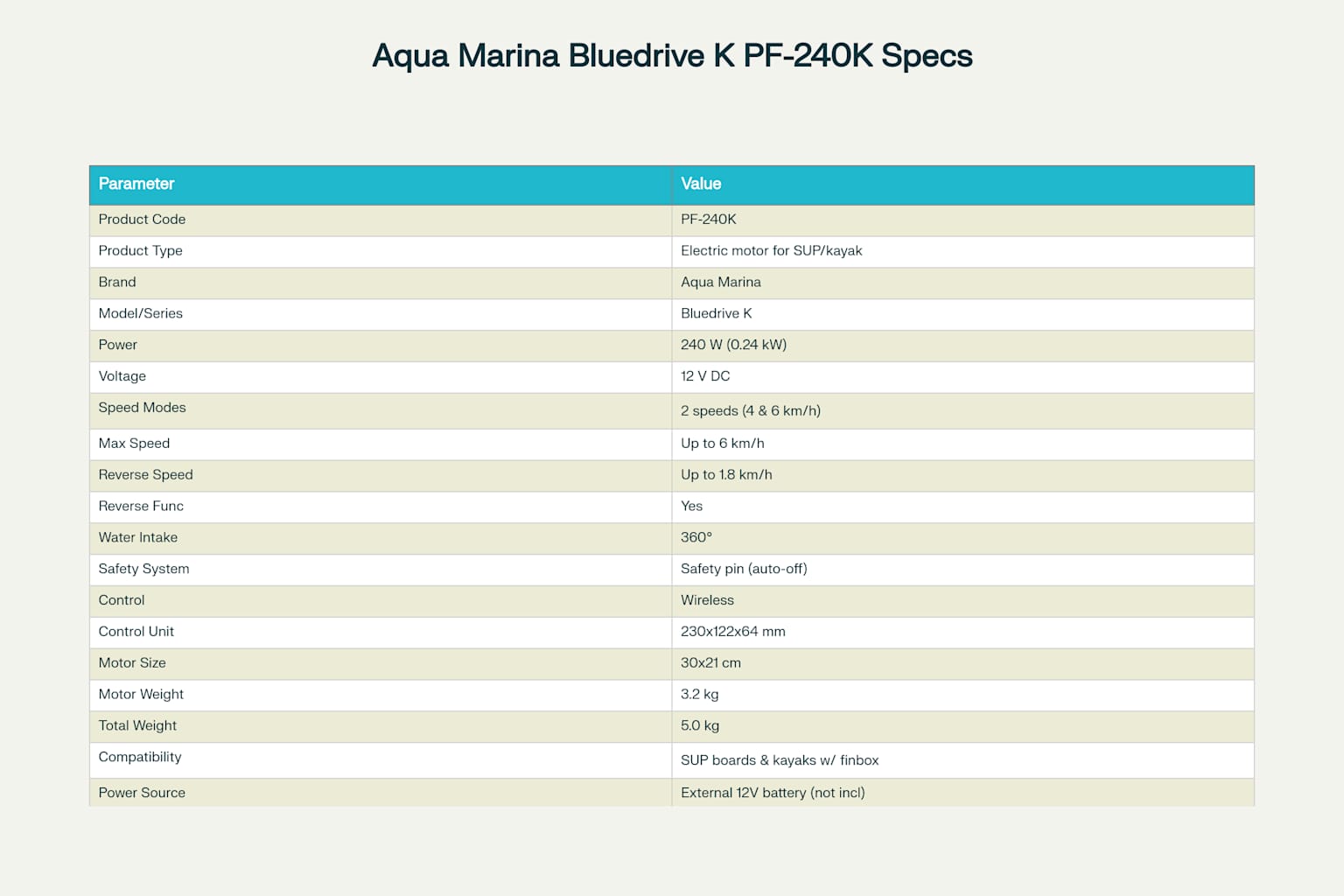The height and width of the screenshot is (896, 1344).
Task: Select the Control value Wireless
Action: [x=707, y=600]
